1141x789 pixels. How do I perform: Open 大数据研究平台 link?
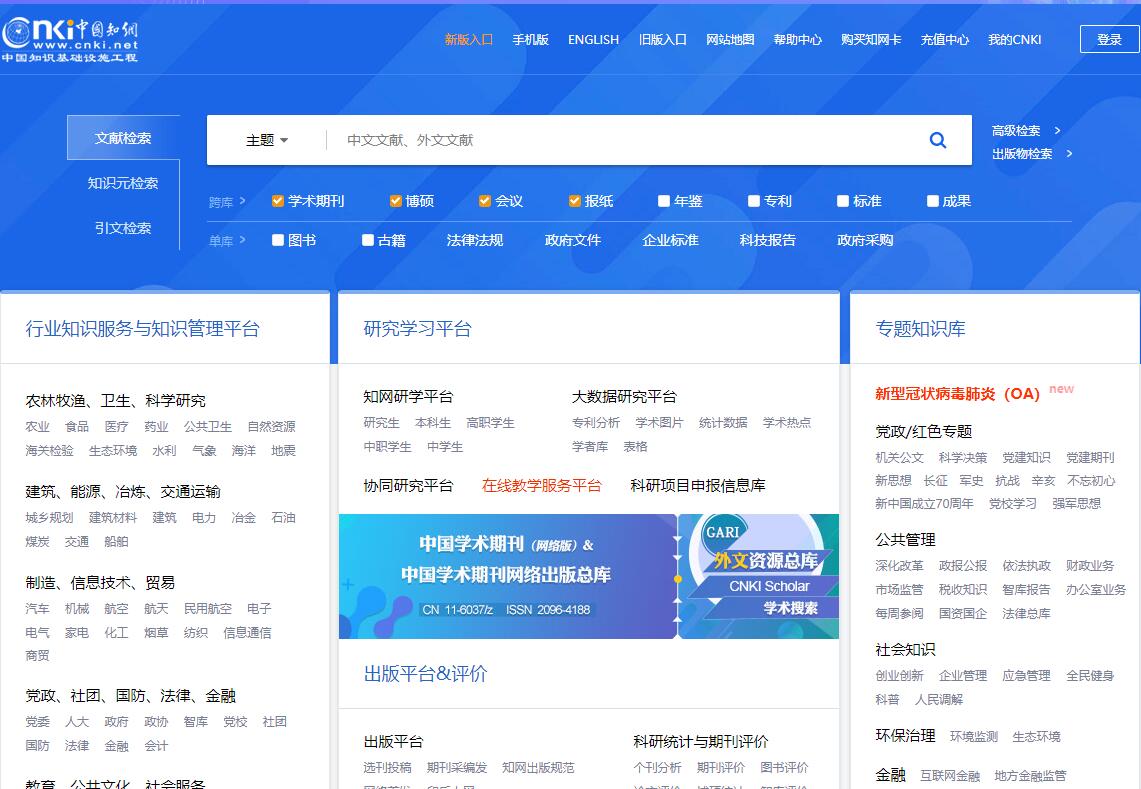coord(624,397)
